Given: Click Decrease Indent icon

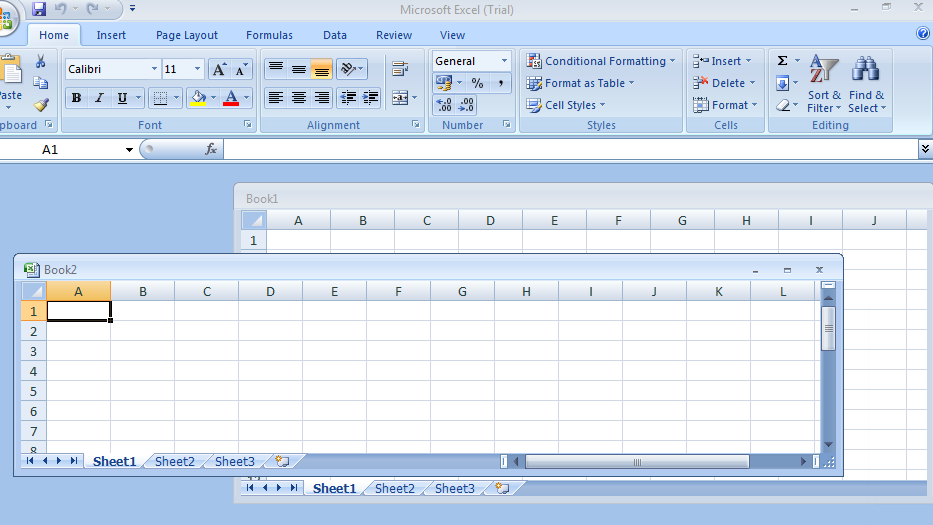Looking at the screenshot, I should [348, 98].
